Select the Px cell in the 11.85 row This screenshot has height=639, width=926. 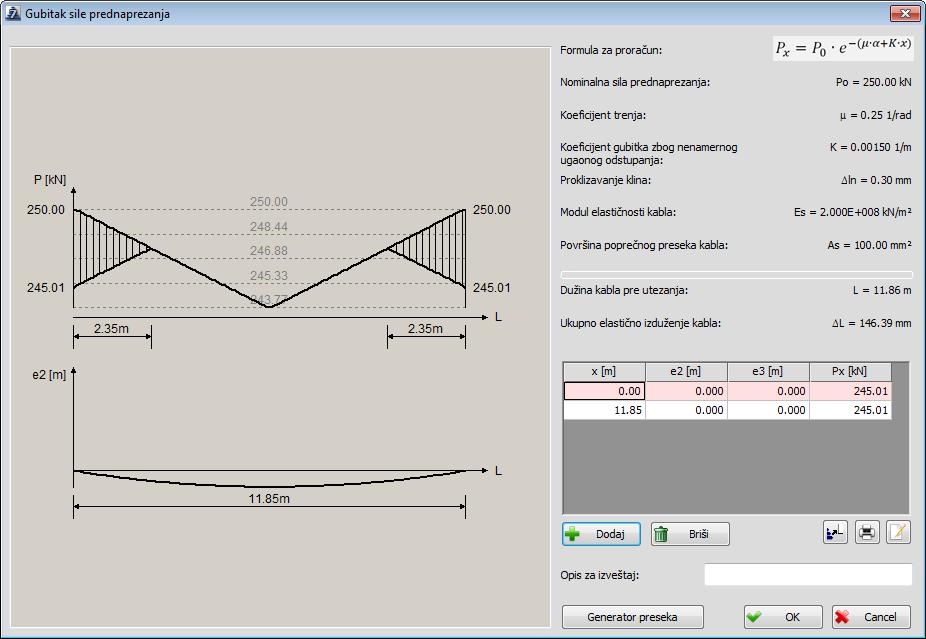coord(850,410)
